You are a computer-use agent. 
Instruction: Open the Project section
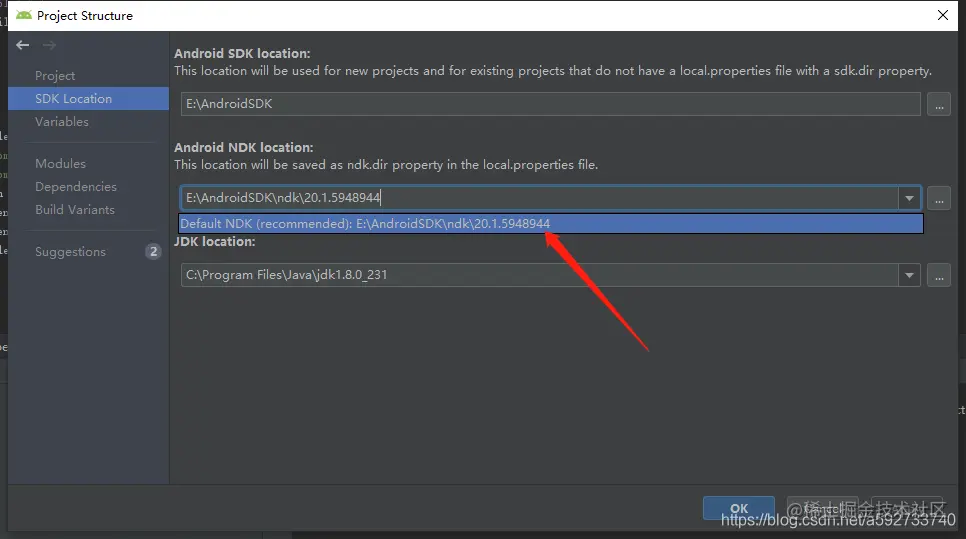click(55, 76)
